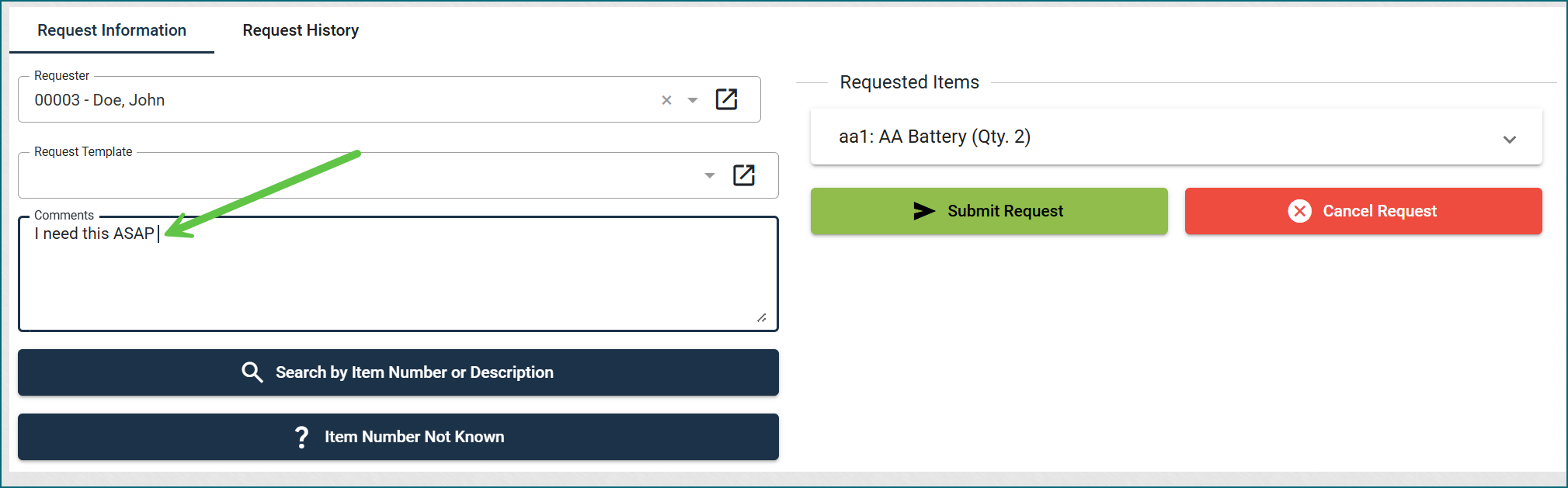Click Search by Item Number or Description
Image resolution: width=1568 pixels, height=488 pixels.
click(398, 372)
